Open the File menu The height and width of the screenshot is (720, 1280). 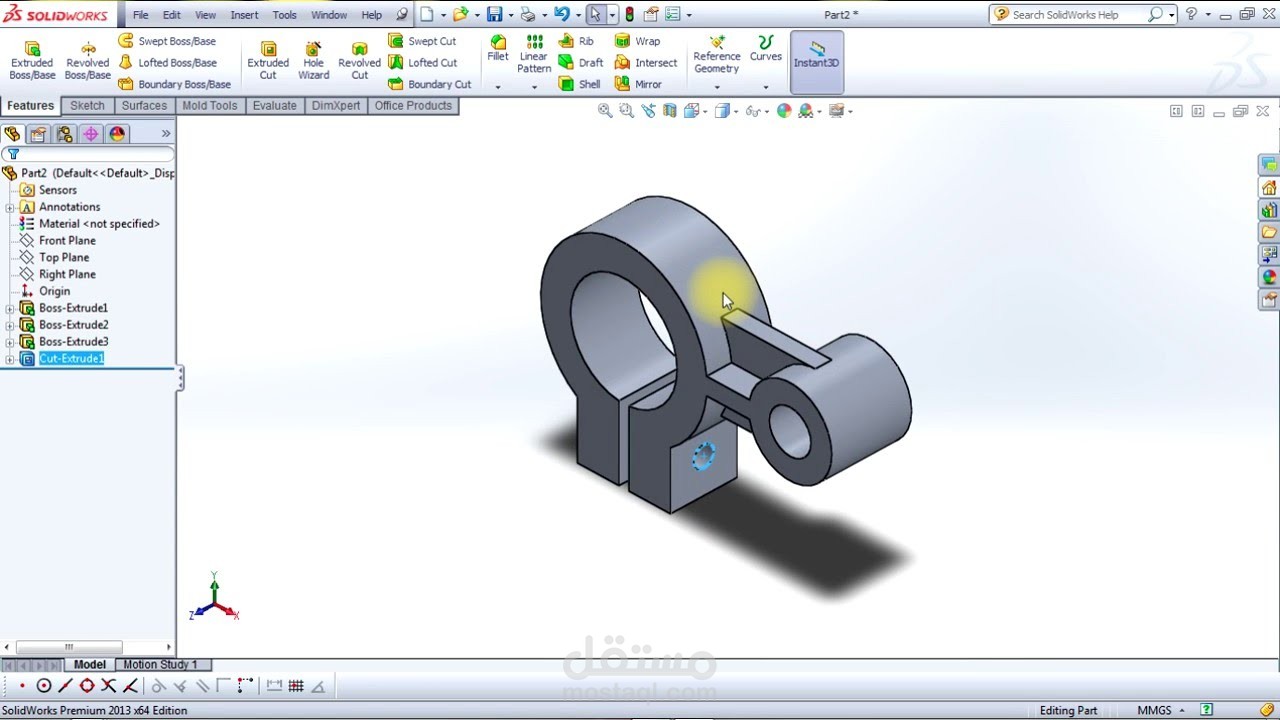click(x=141, y=15)
